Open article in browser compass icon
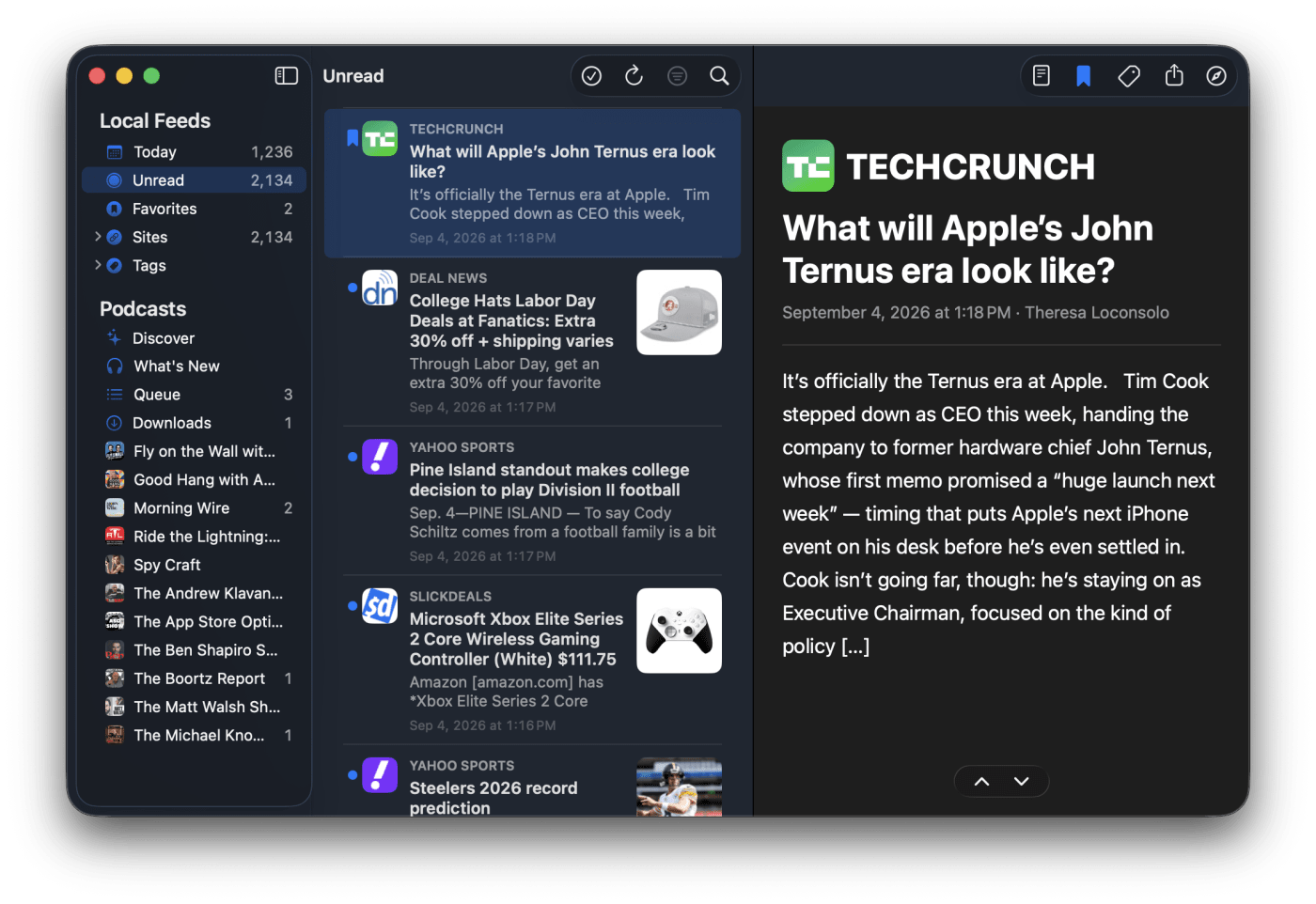1316x904 pixels. (x=1216, y=76)
